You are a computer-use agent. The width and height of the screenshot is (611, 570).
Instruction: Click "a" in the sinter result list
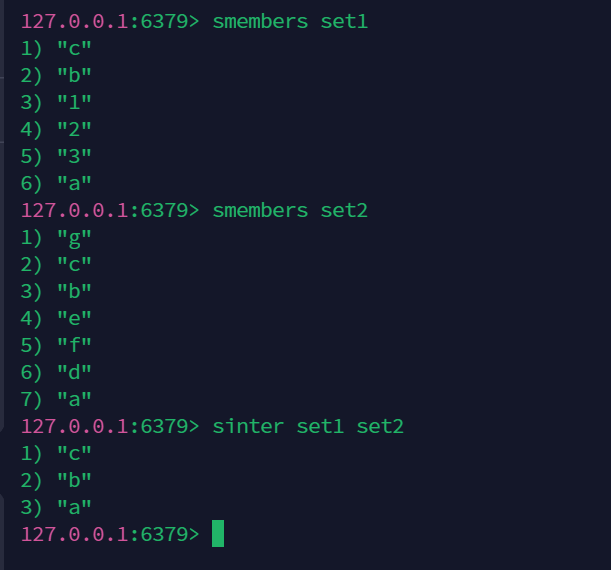coord(74,507)
